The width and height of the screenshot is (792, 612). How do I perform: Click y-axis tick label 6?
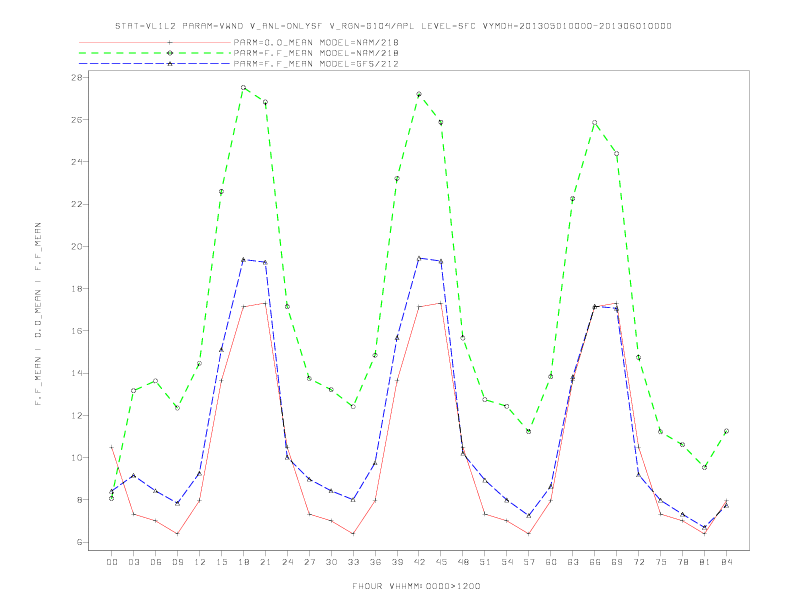[80, 542]
